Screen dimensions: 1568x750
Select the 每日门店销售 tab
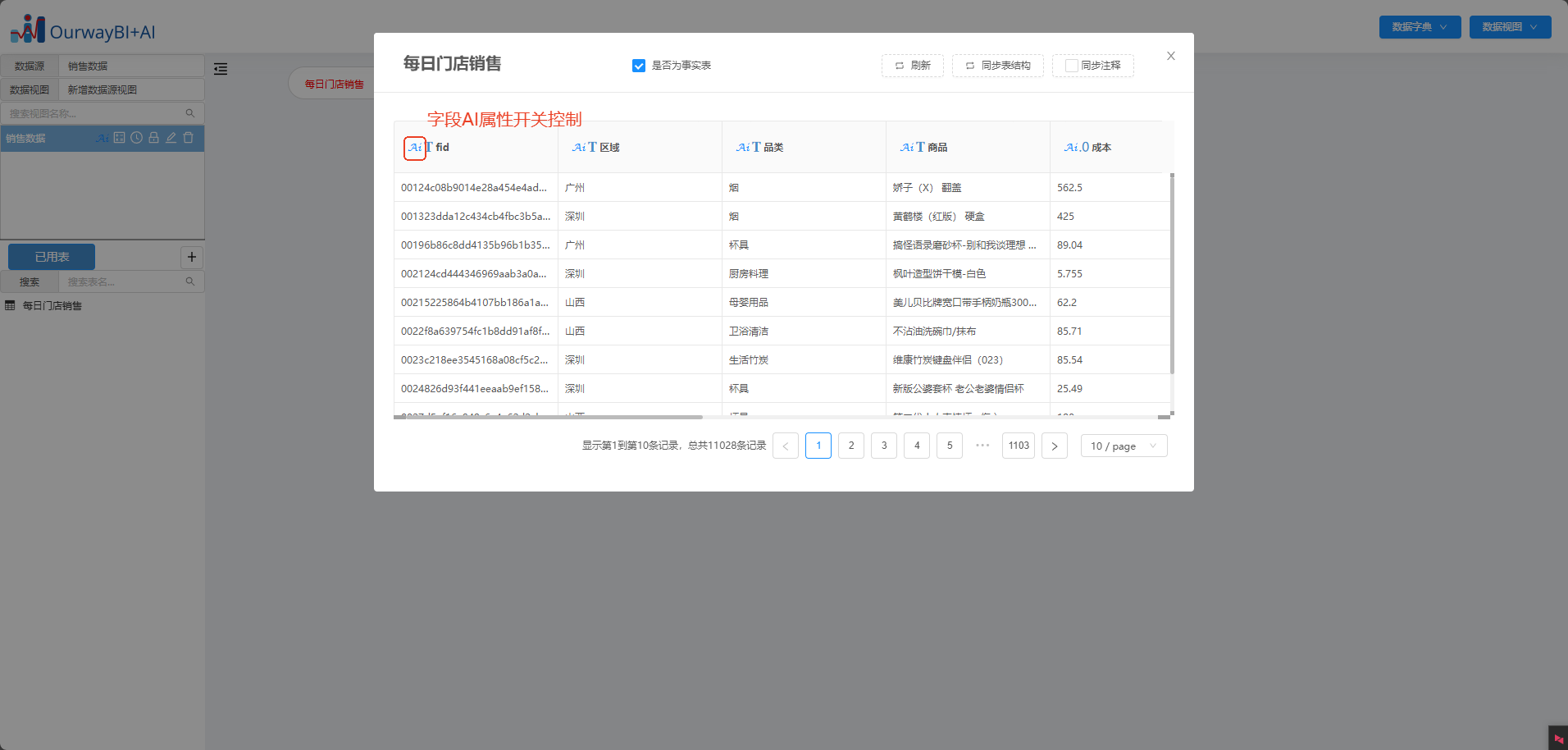(334, 84)
